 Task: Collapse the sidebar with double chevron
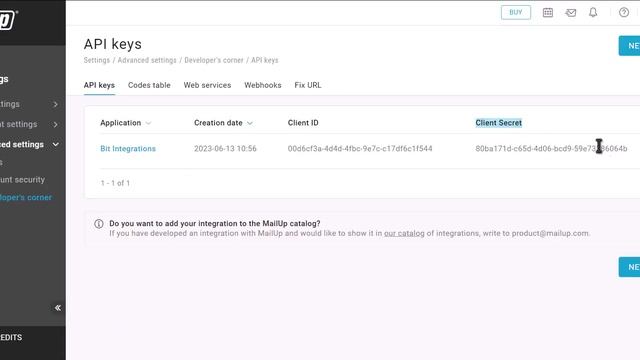(58, 308)
